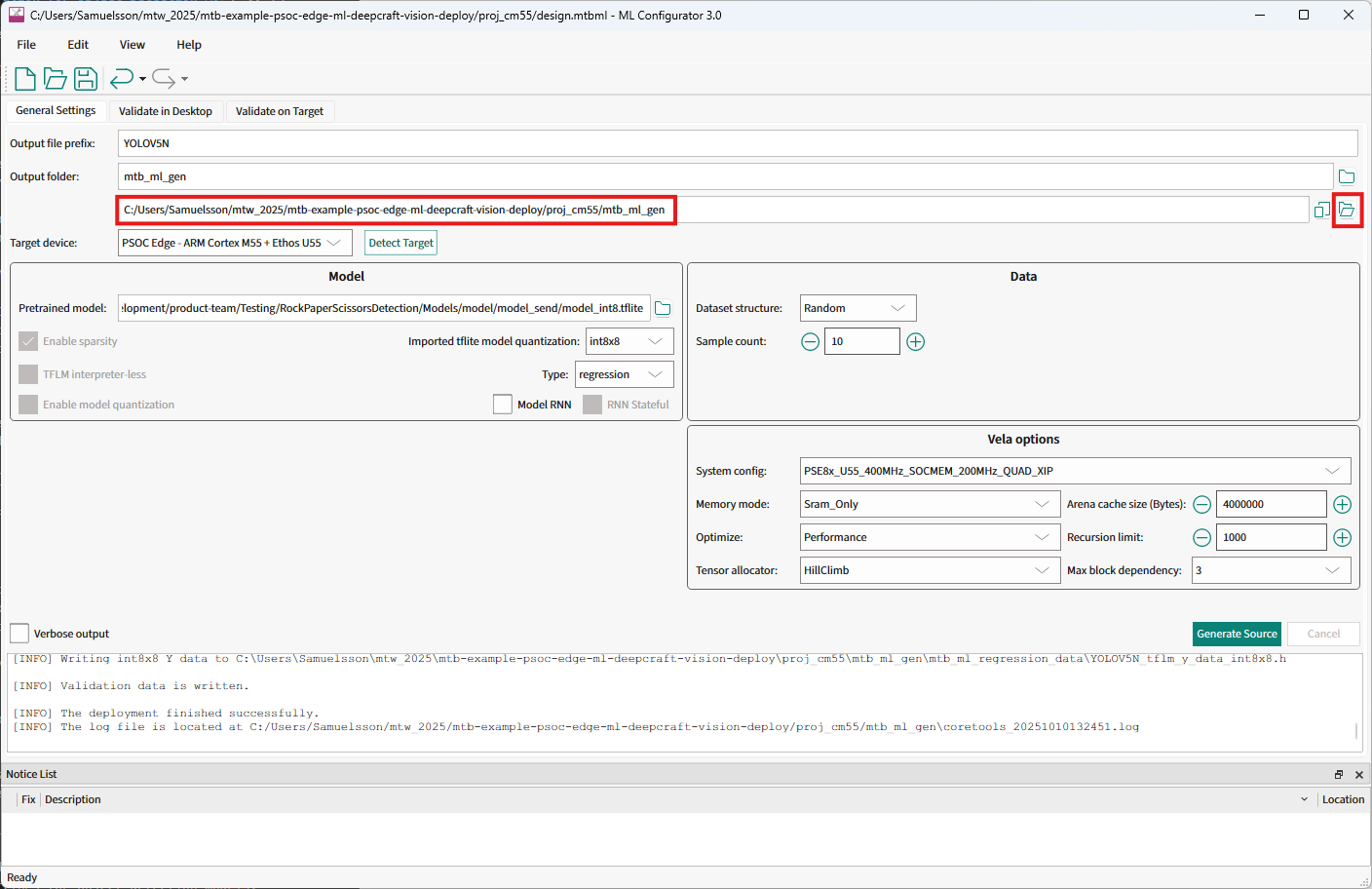
Task: Increase sample count with the plus button
Action: tap(915, 341)
